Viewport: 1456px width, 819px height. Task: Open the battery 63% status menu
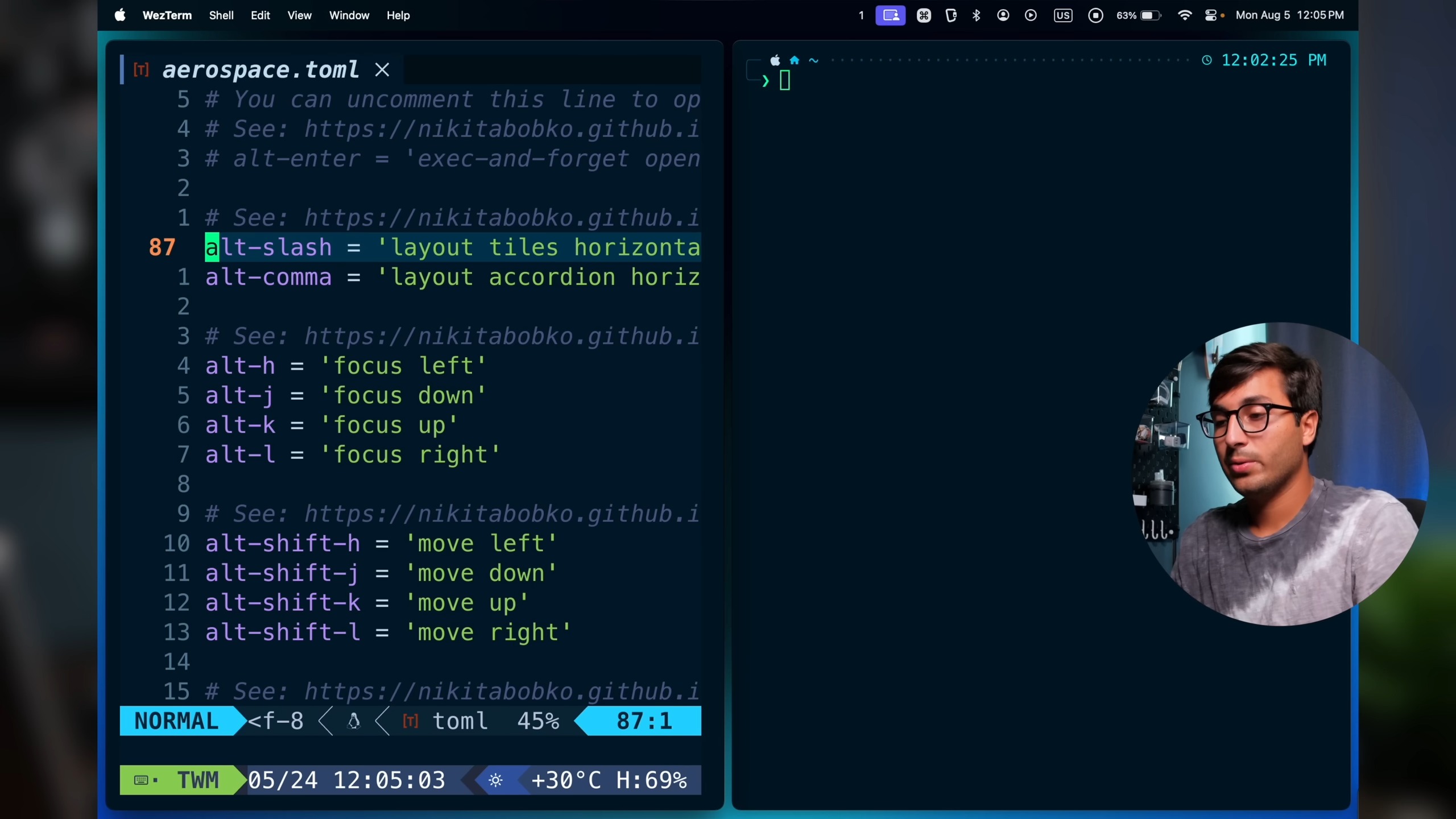[x=1139, y=15]
